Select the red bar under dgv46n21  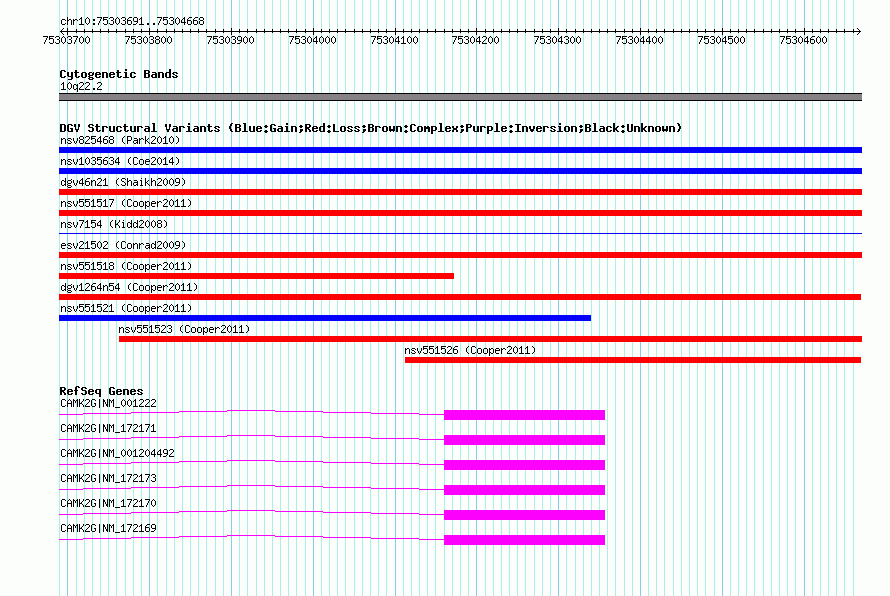pos(460,192)
